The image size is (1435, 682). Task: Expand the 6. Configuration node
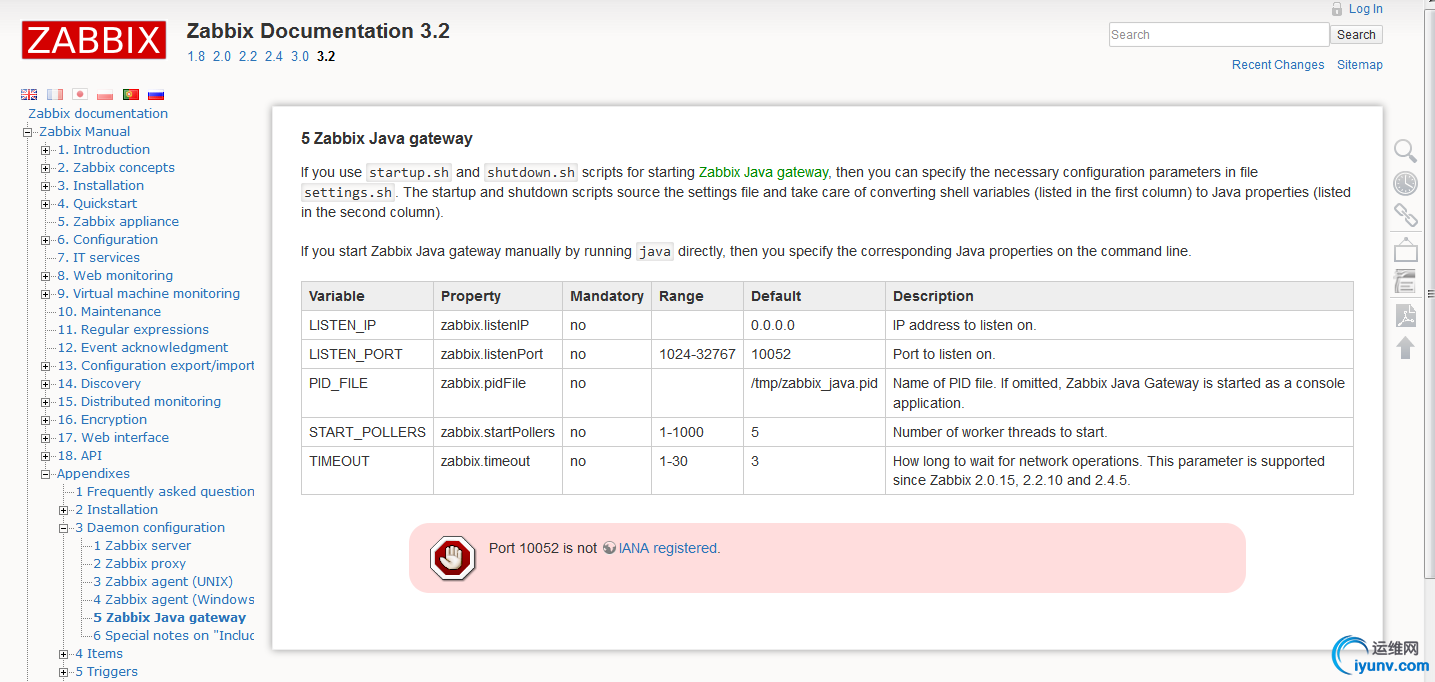coord(46,240)
